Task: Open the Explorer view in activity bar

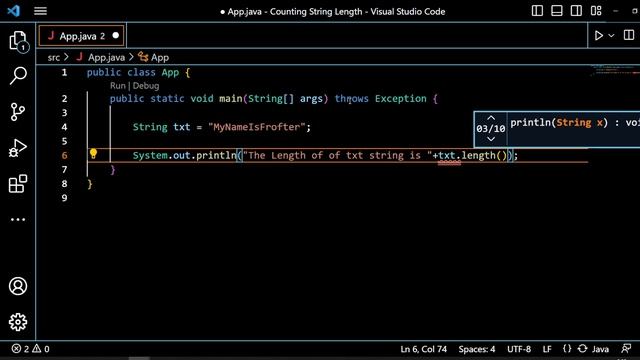Action: 18,41
